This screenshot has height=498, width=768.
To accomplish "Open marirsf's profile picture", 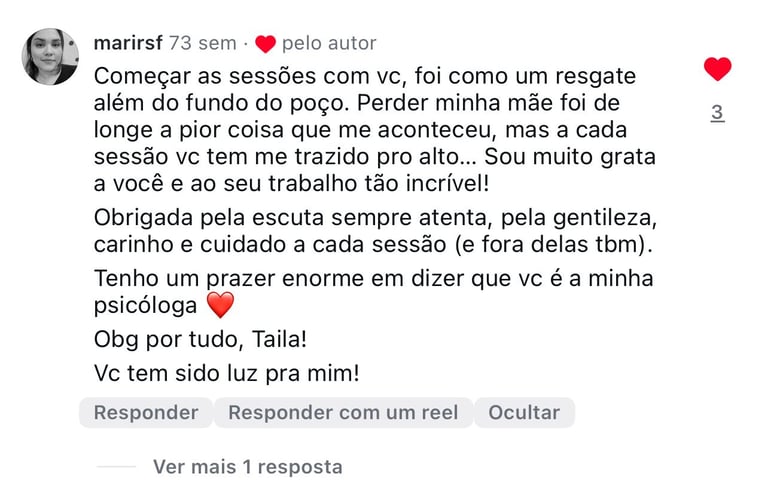I will point(50,56).
